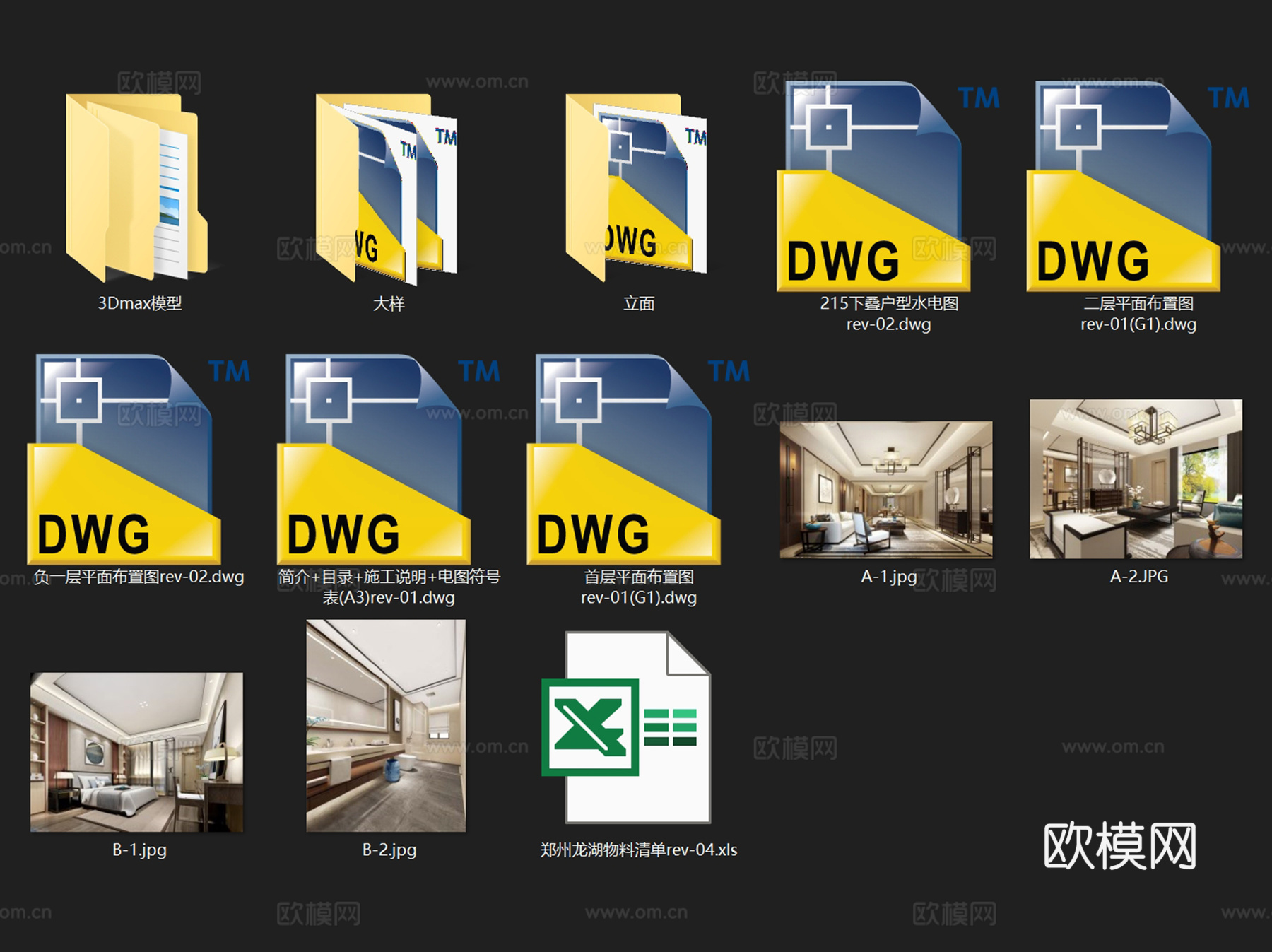Click the 负一层平面布置图rev-02.dwg filename text
Viewport: 1272px width, 952px height.
pos(139,577)
